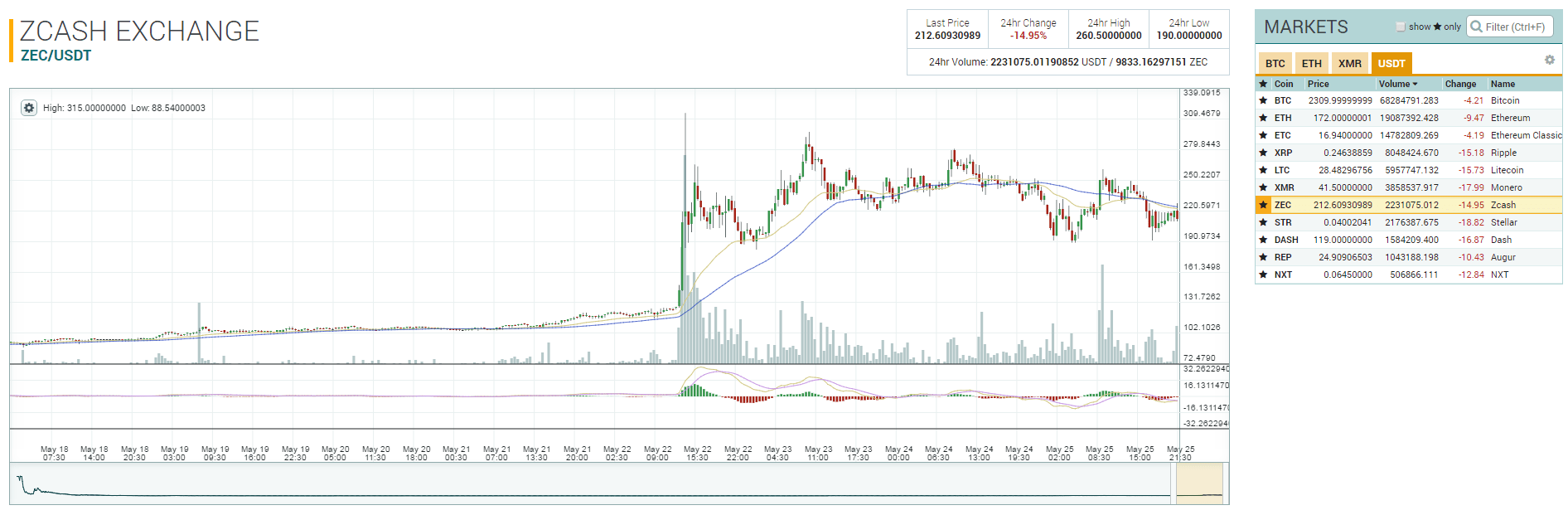Click the Last Price 212.60930989 box
1568x515 pixels.
(947, 30)
